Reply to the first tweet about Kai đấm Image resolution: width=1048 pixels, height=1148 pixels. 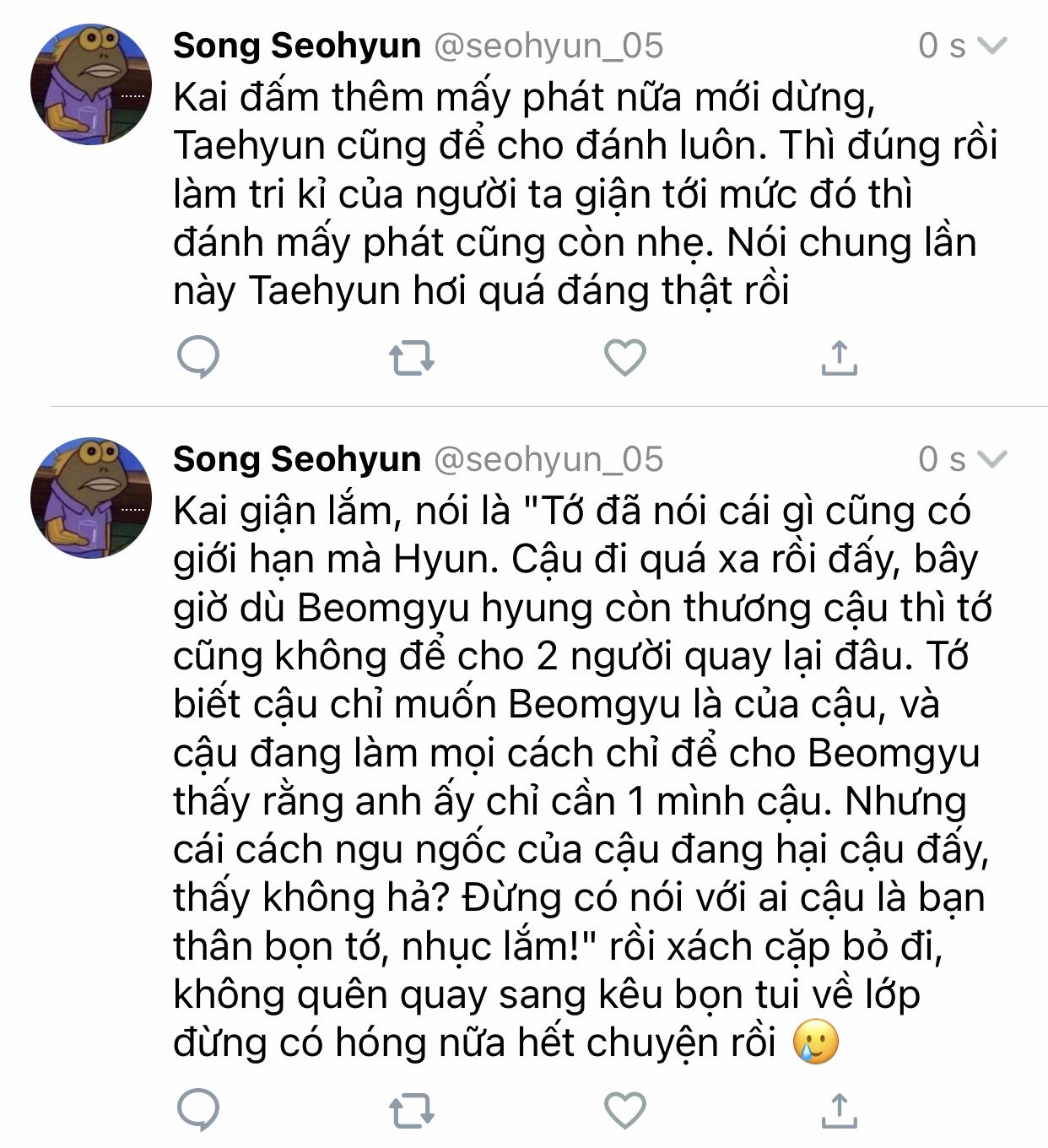pos(198,358)
